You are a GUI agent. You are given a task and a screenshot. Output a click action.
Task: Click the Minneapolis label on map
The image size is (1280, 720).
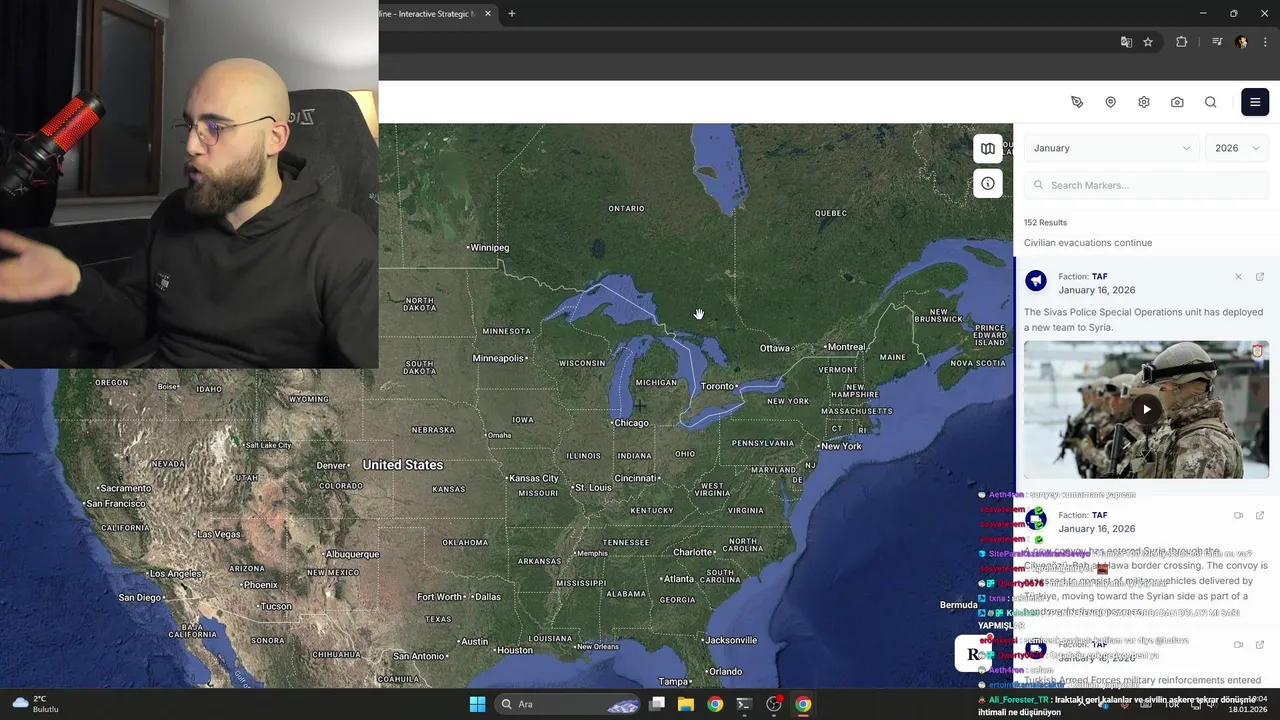tap(498, 358)
